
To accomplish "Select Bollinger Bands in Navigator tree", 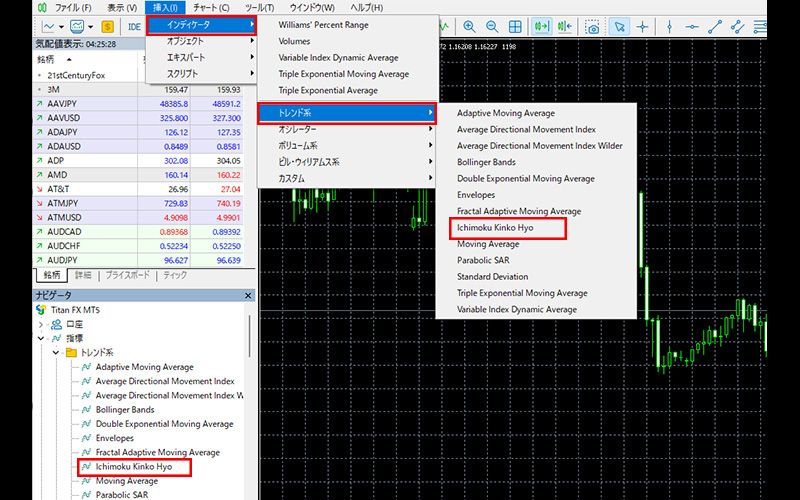I will 125,409.
